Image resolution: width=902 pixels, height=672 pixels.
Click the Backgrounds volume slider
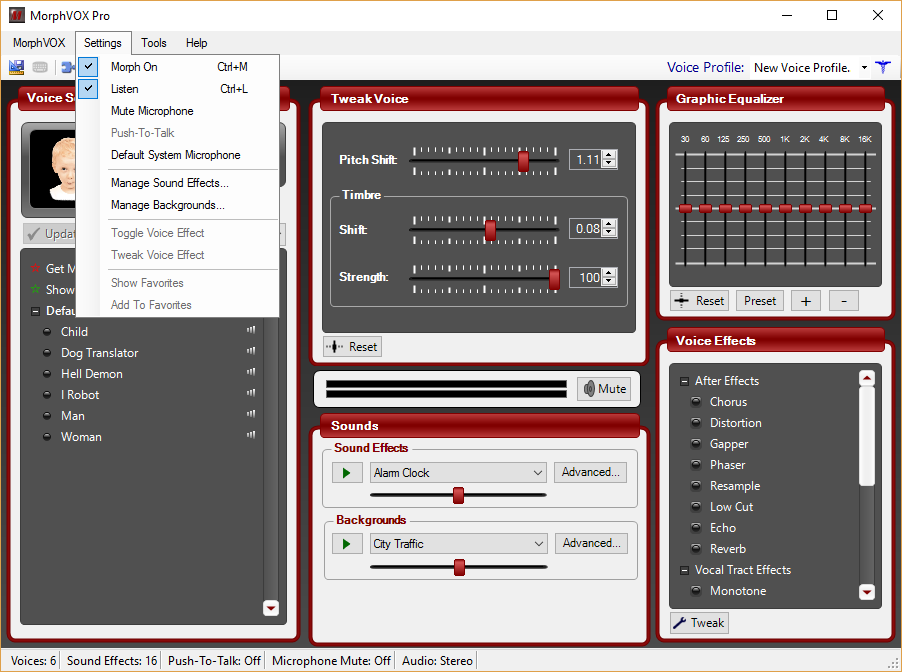tap(458, 567)
